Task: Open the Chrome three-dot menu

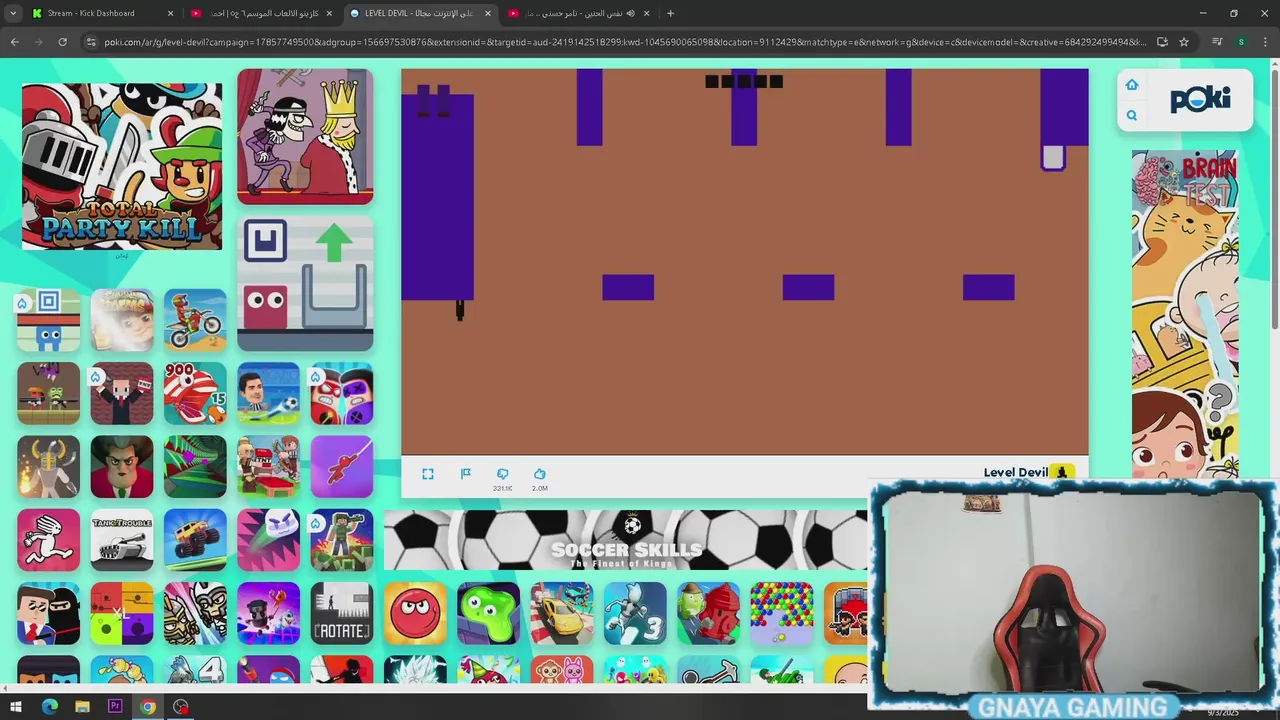Action: click(1265, 42)
